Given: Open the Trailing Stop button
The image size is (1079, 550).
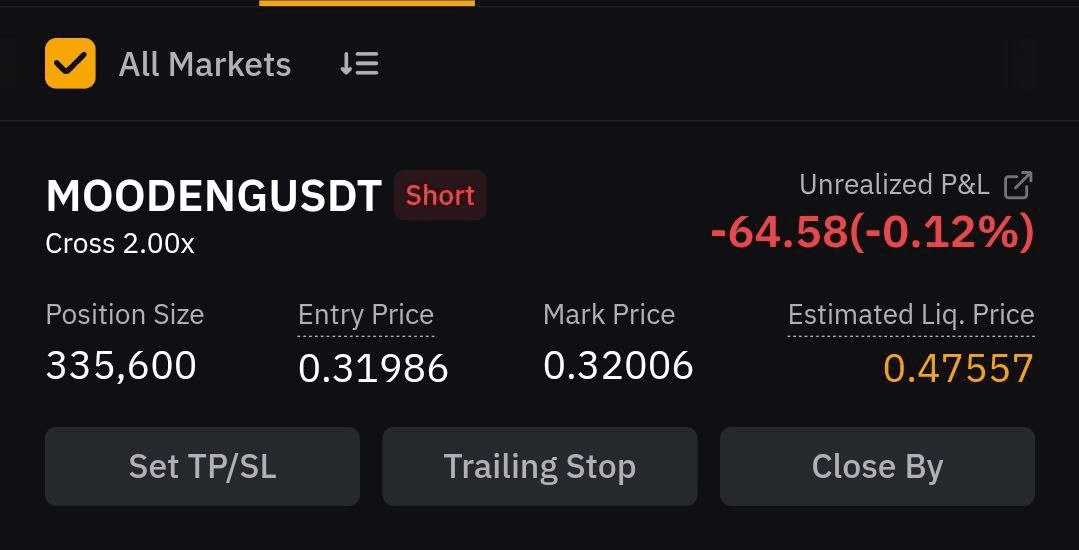Looking at the screenshot, I should 540,467.
